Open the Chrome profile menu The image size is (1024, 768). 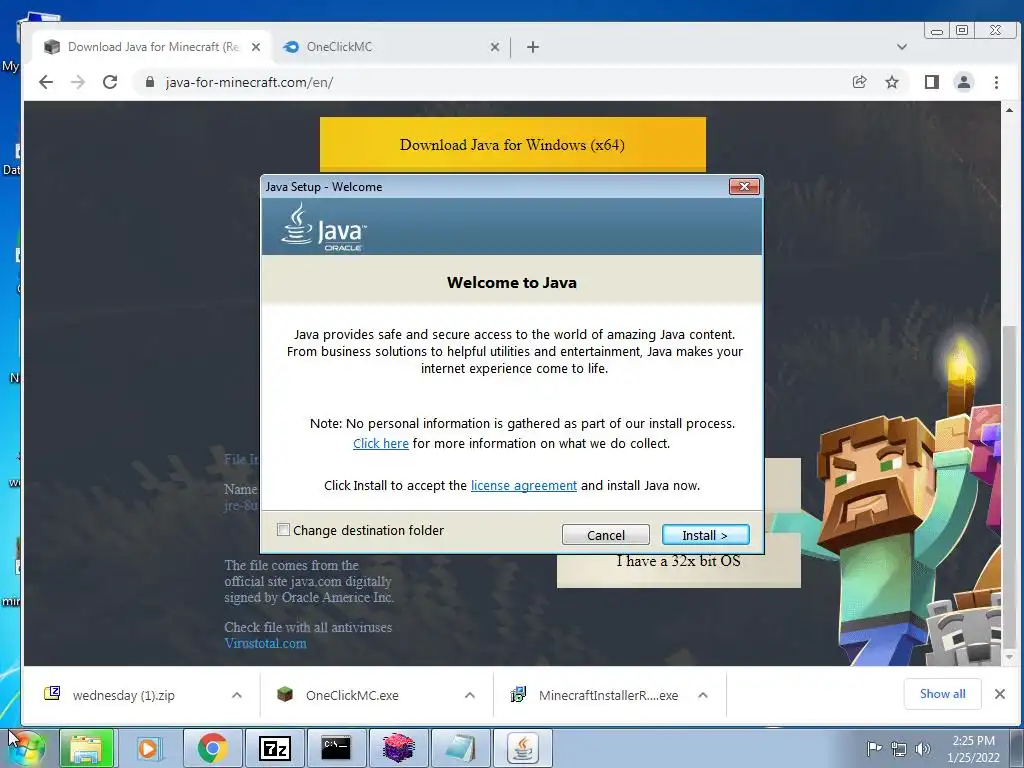[x=964, y=82]
